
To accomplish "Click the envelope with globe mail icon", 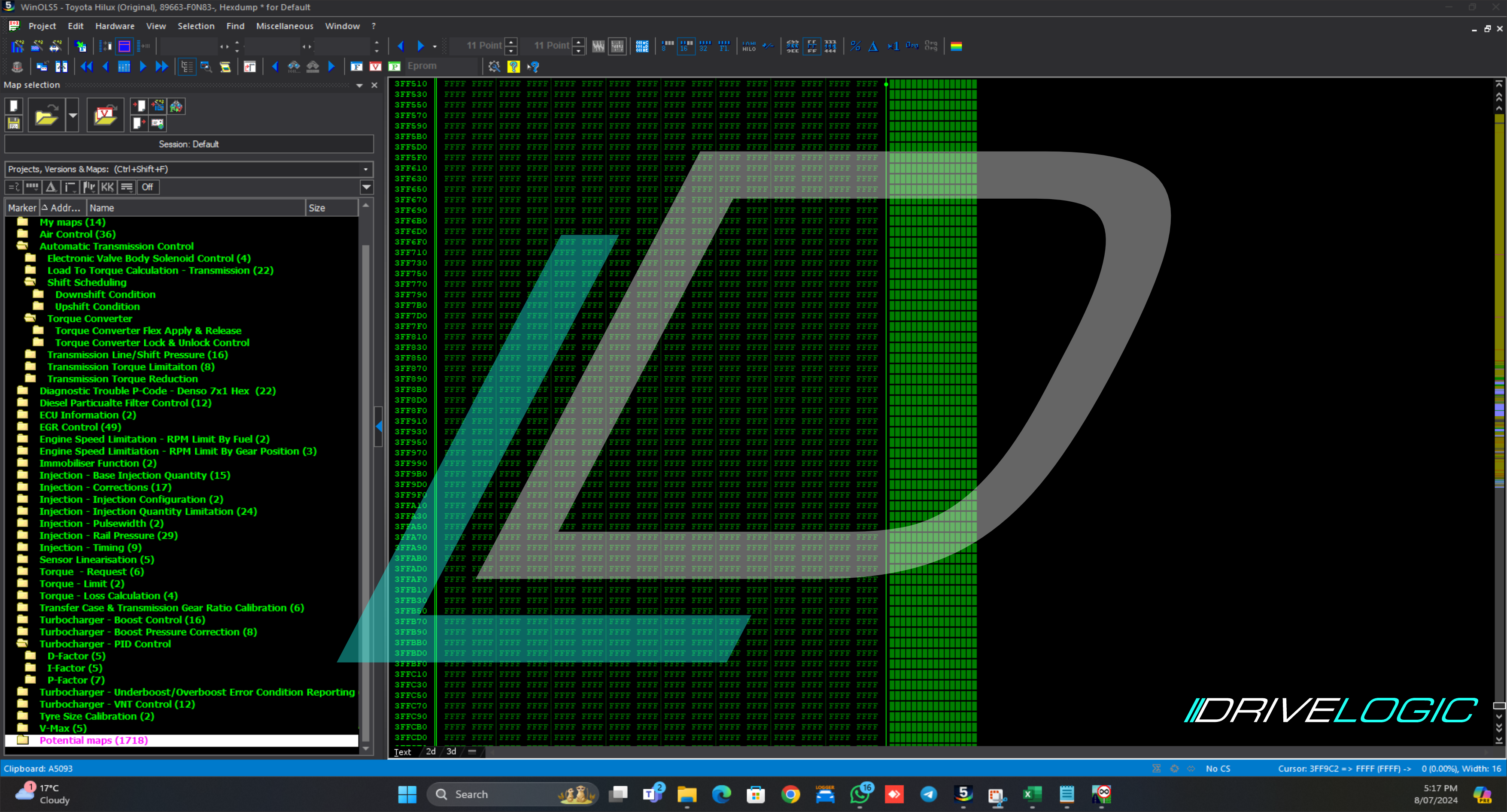I will (x=158, y=123).
